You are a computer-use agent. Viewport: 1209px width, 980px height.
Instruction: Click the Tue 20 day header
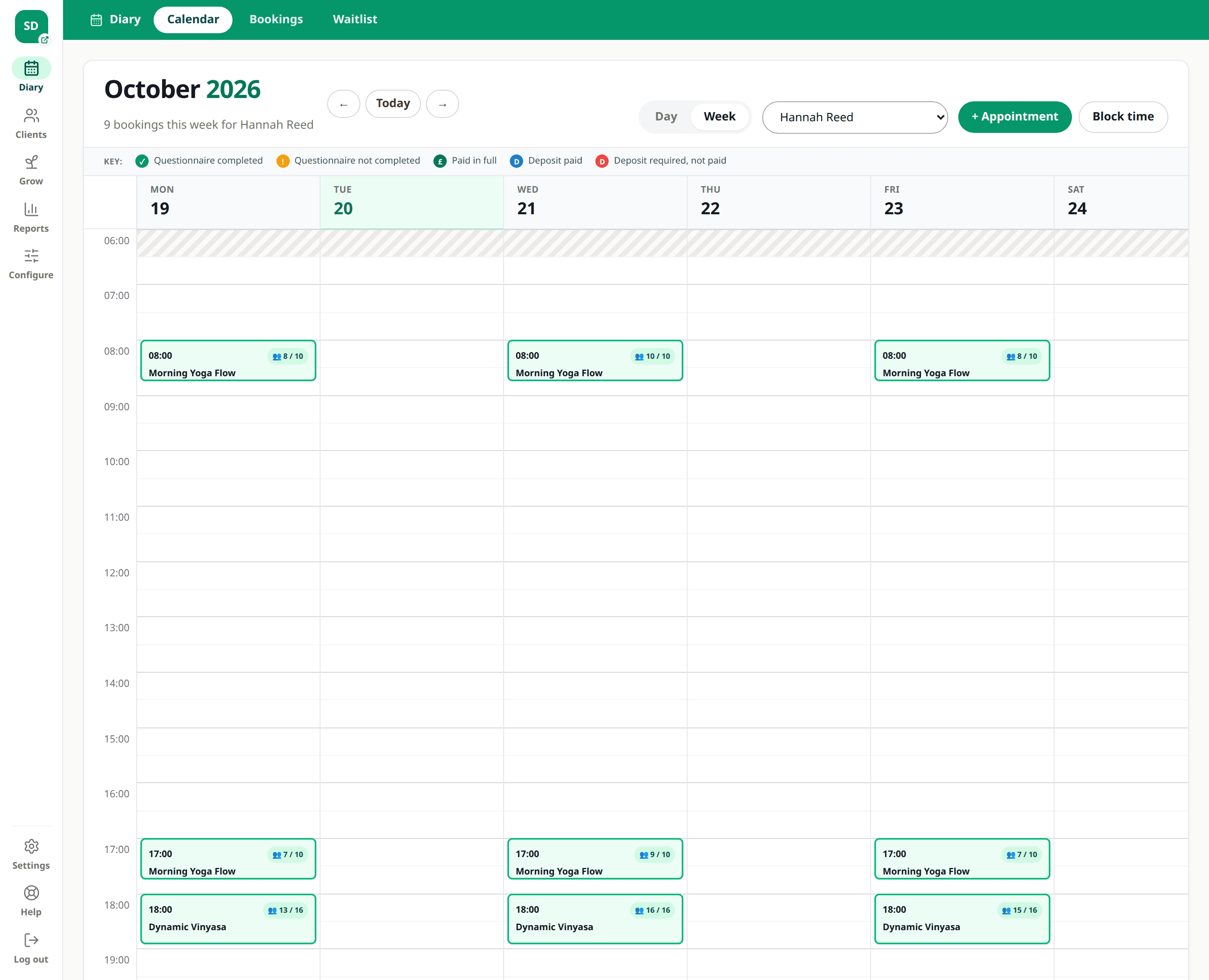pos(411,202)
